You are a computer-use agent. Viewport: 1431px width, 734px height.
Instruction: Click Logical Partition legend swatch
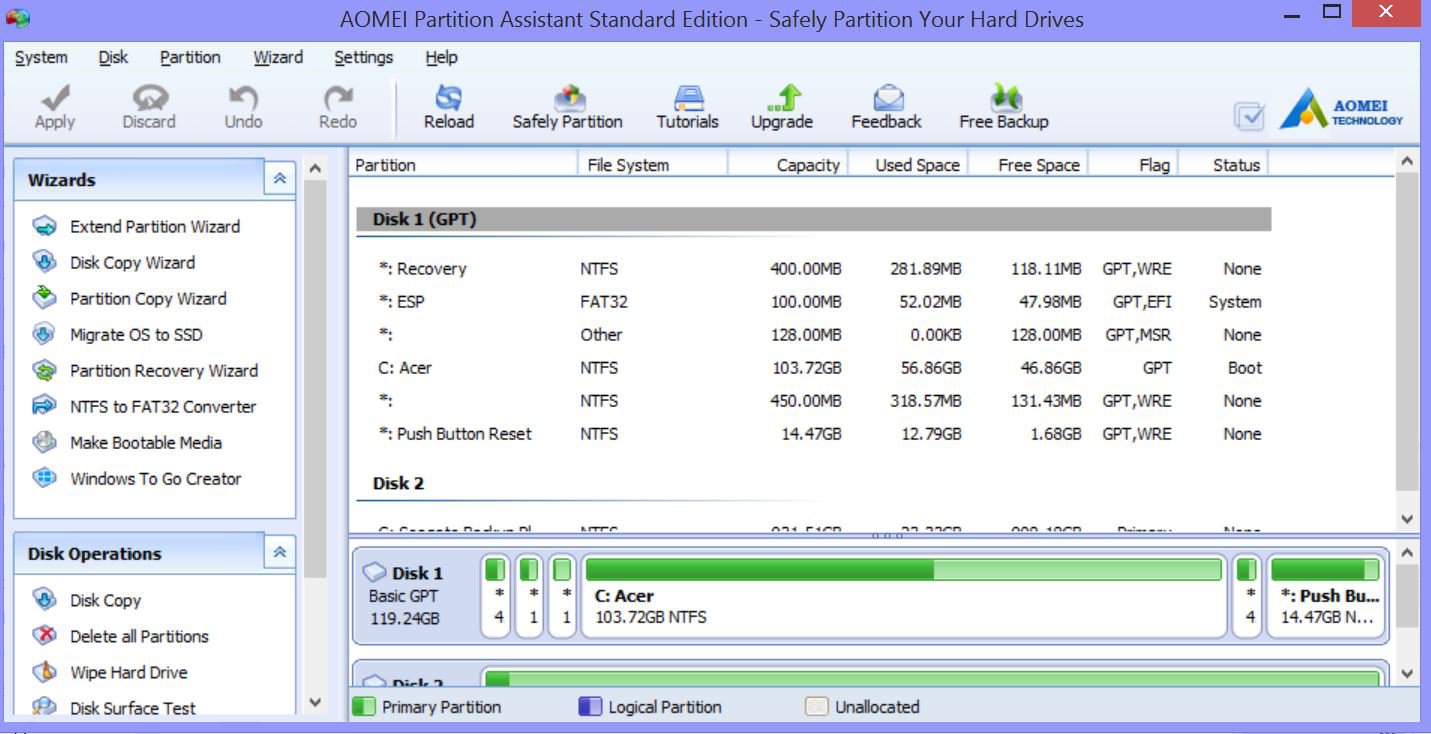[591, 707]
